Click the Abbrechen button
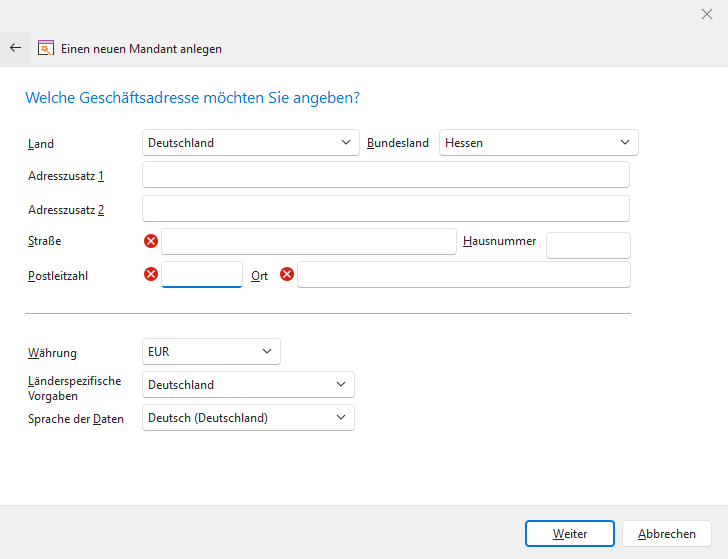This screenshot has height=559, width=728. 666,534
